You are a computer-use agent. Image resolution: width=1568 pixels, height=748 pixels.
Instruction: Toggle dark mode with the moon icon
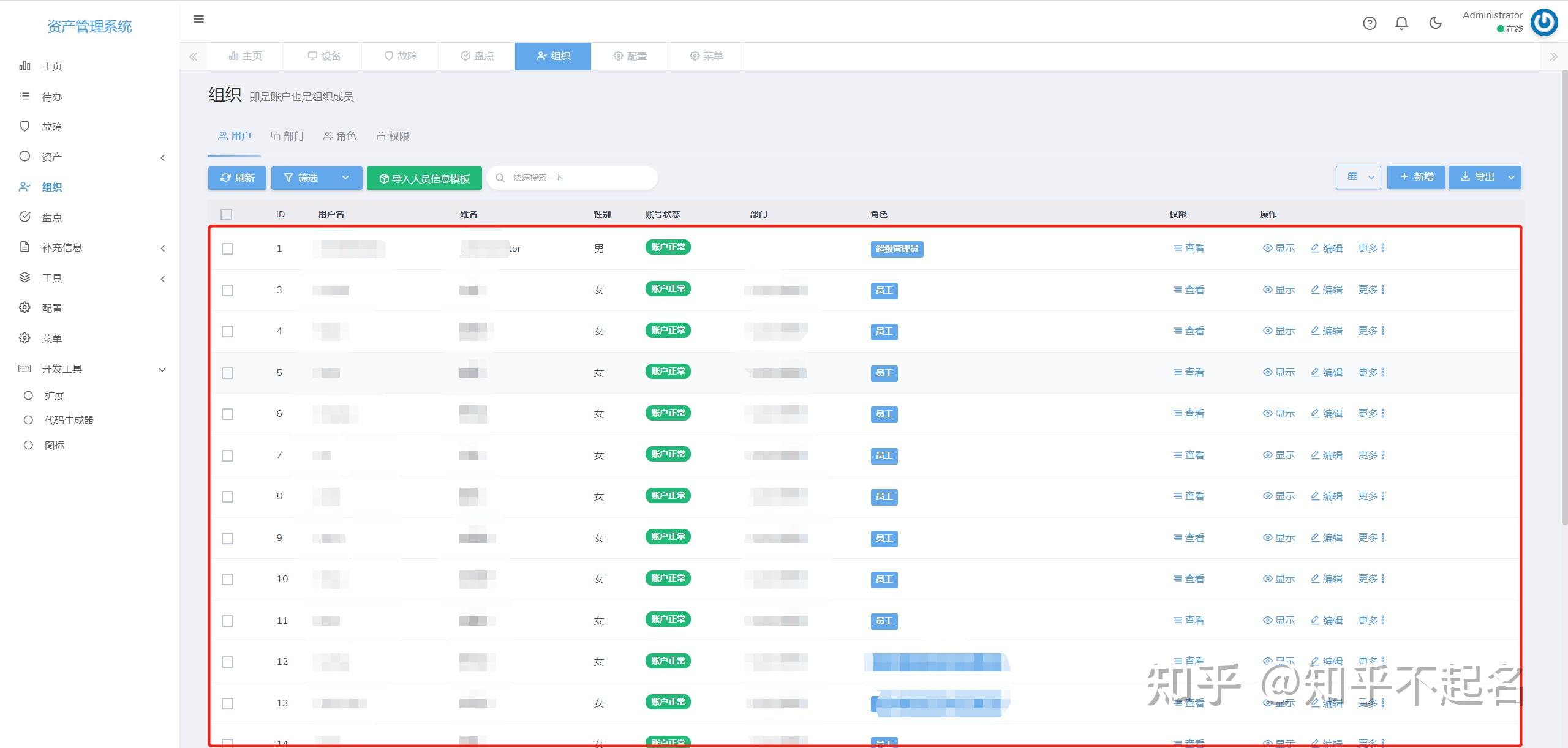[x=1436, y=22]
